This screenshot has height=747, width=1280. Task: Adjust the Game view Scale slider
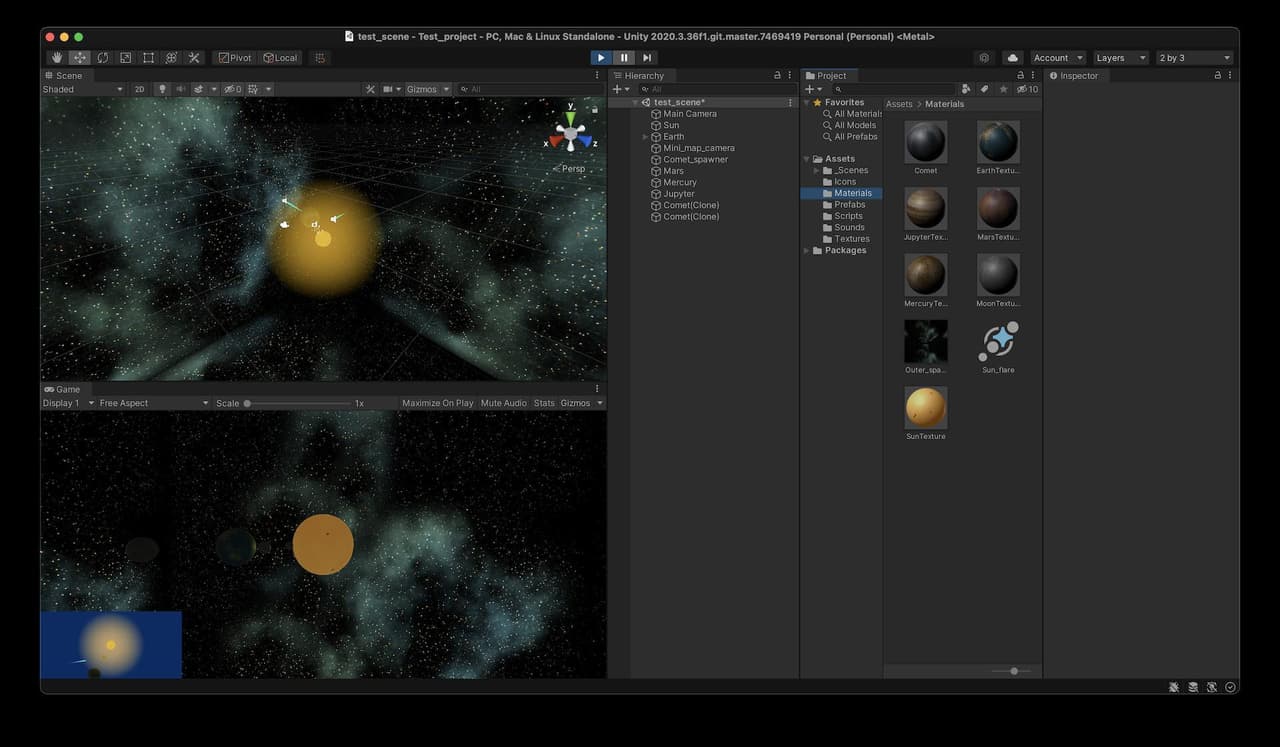tap(298, 403)
